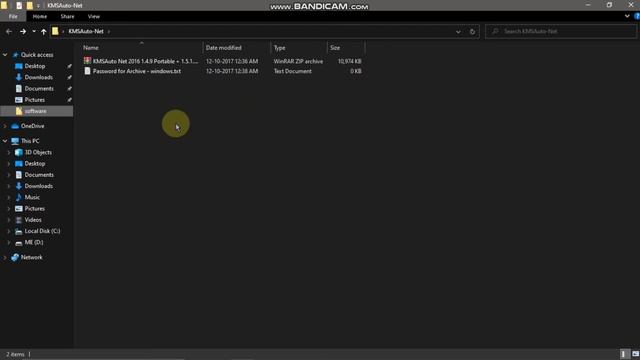640x360 pixels.
Task: Click Quick Access Toolbar properties icon
Action: coord(19,6)
